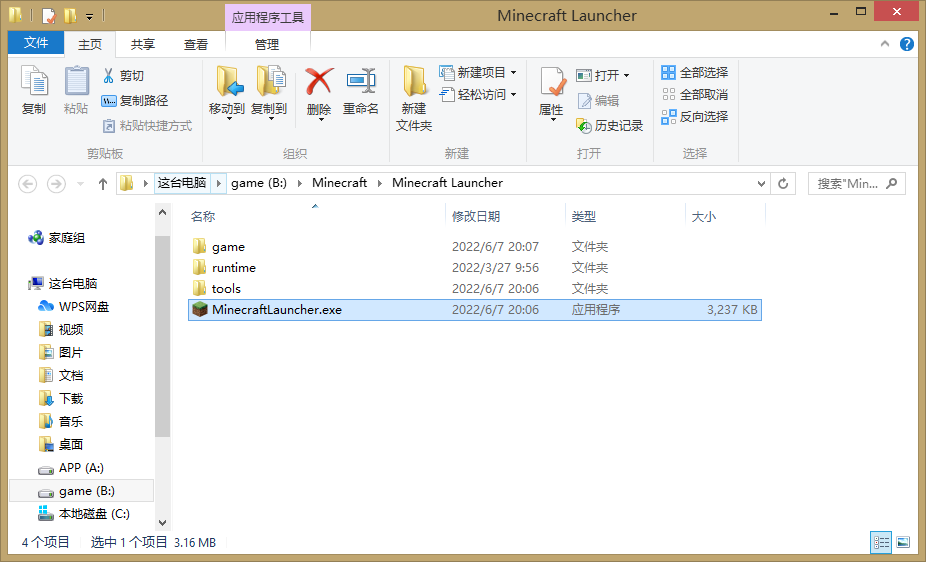Open the 文件 file menu
Viewport: 926px width, 562px height.
[x=36, y=43]
